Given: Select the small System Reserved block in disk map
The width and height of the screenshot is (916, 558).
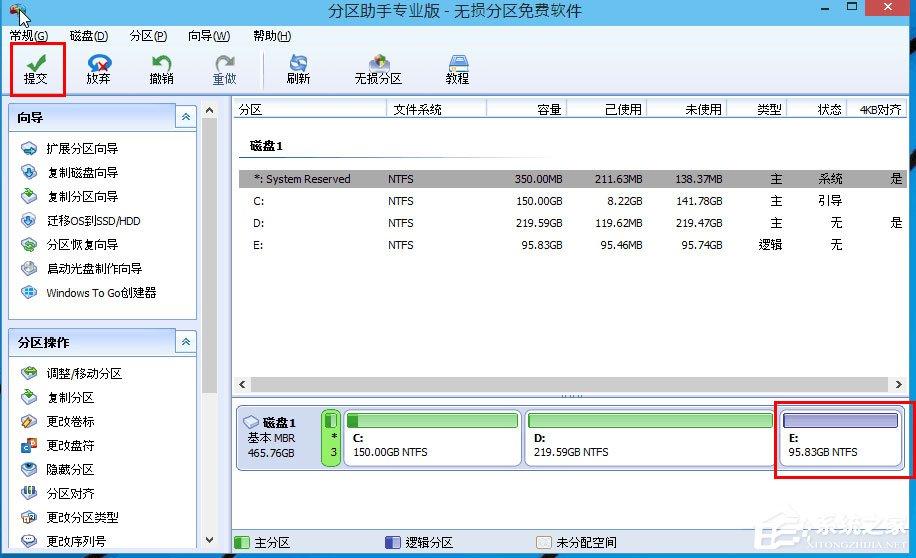Looking at the screenshot, I should click(x=331, y=437).
